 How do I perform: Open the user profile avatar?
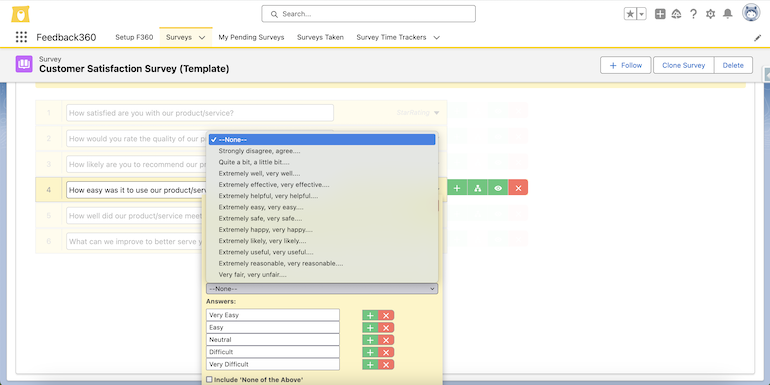(x=751, y=13)
